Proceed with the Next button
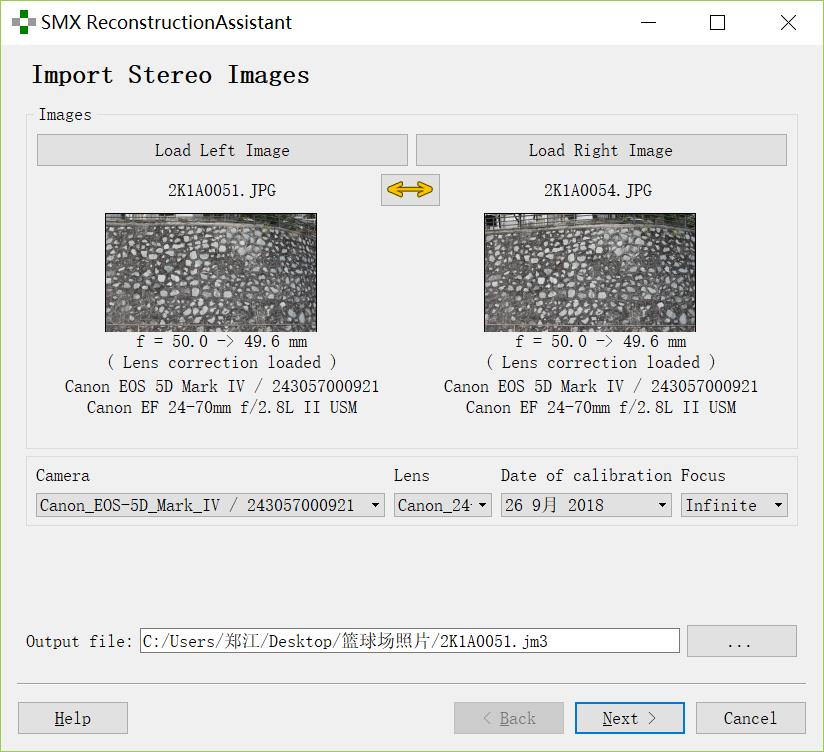 629,718
